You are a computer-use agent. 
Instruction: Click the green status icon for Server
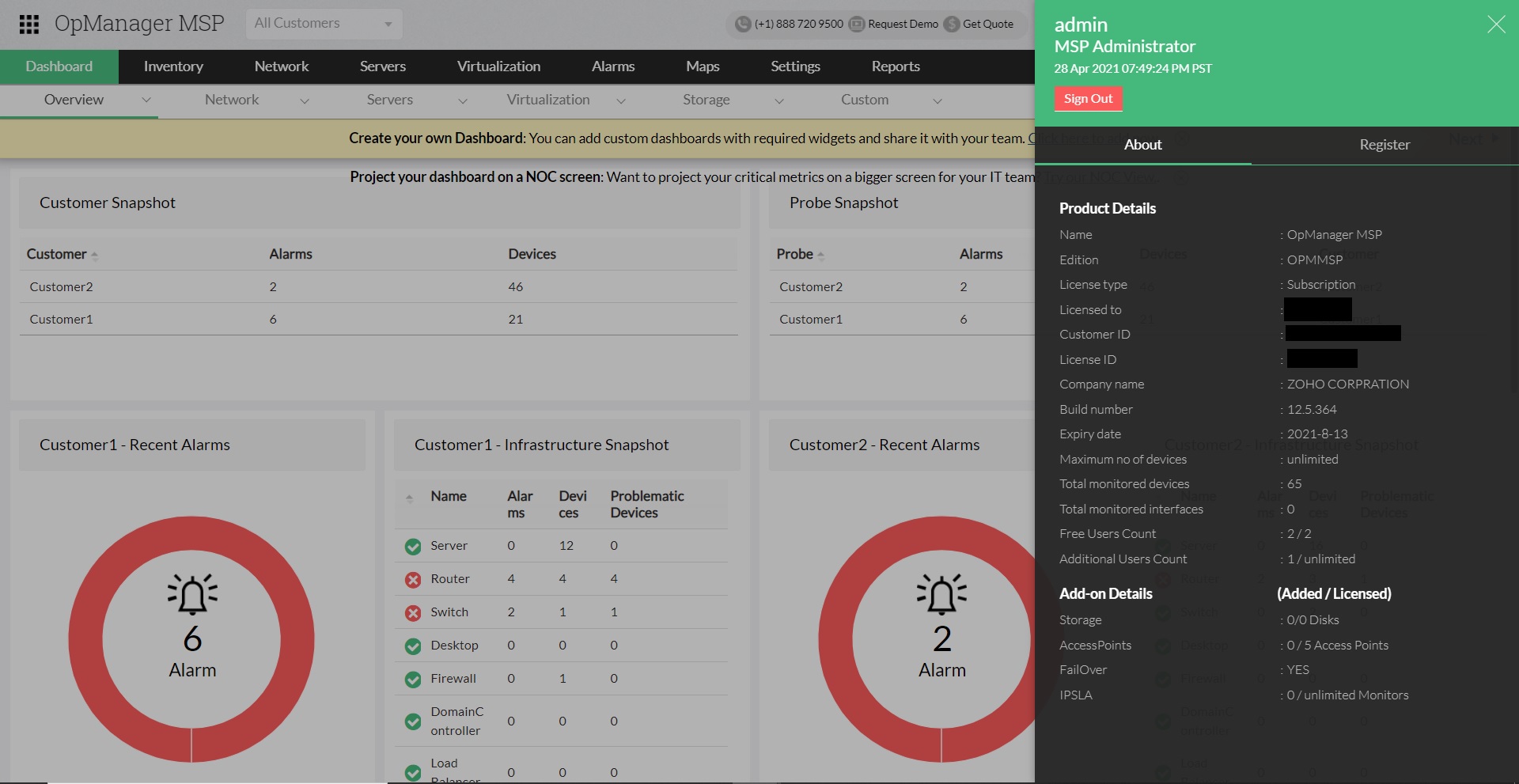click(x=413, y=546)
